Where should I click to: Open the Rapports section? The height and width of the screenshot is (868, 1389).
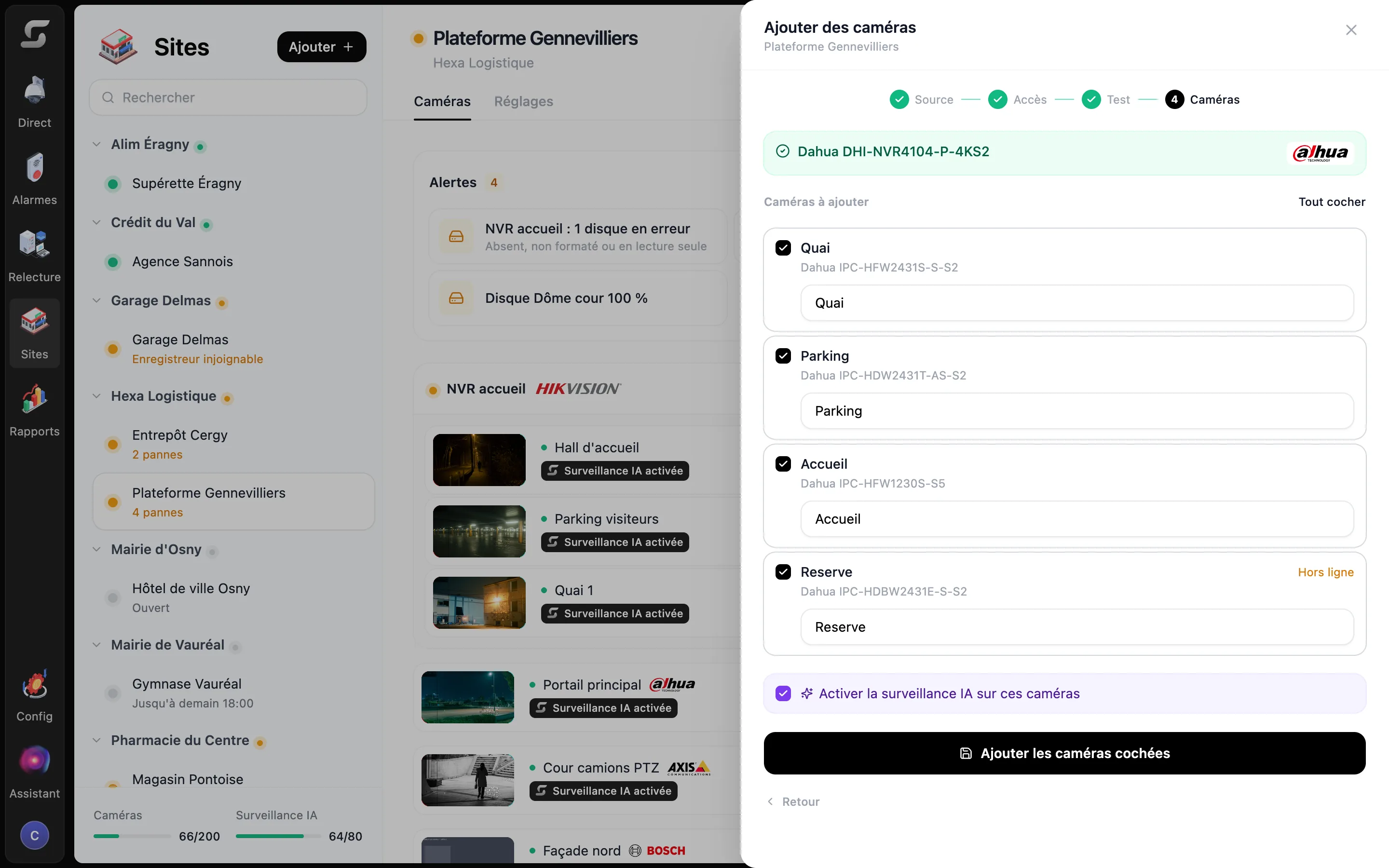pyautogui.click(x=34, y=410)
